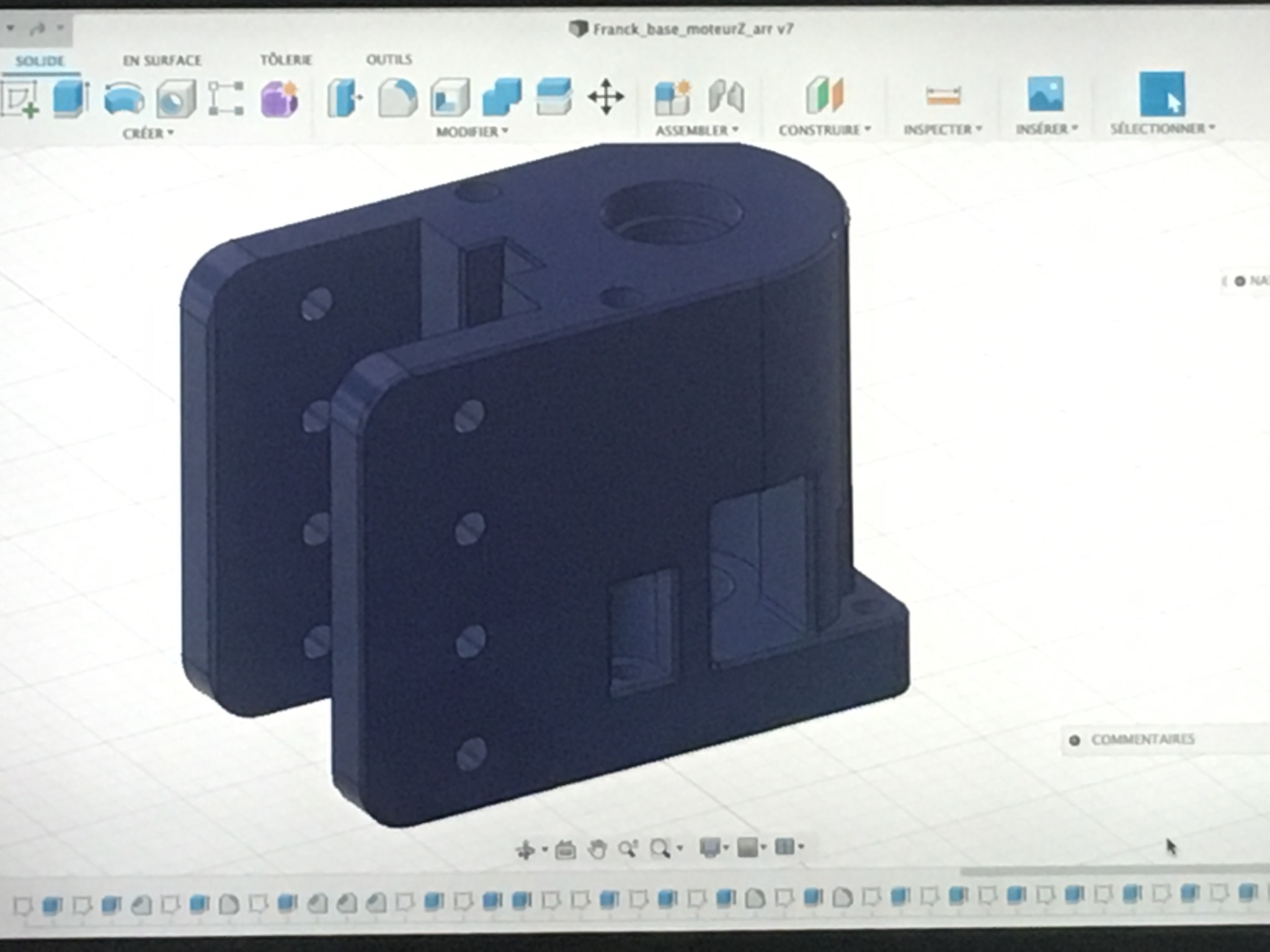Click the Zoom Window magnifier icon
The width and height of the screenshot is (1270, 952).
660,848
